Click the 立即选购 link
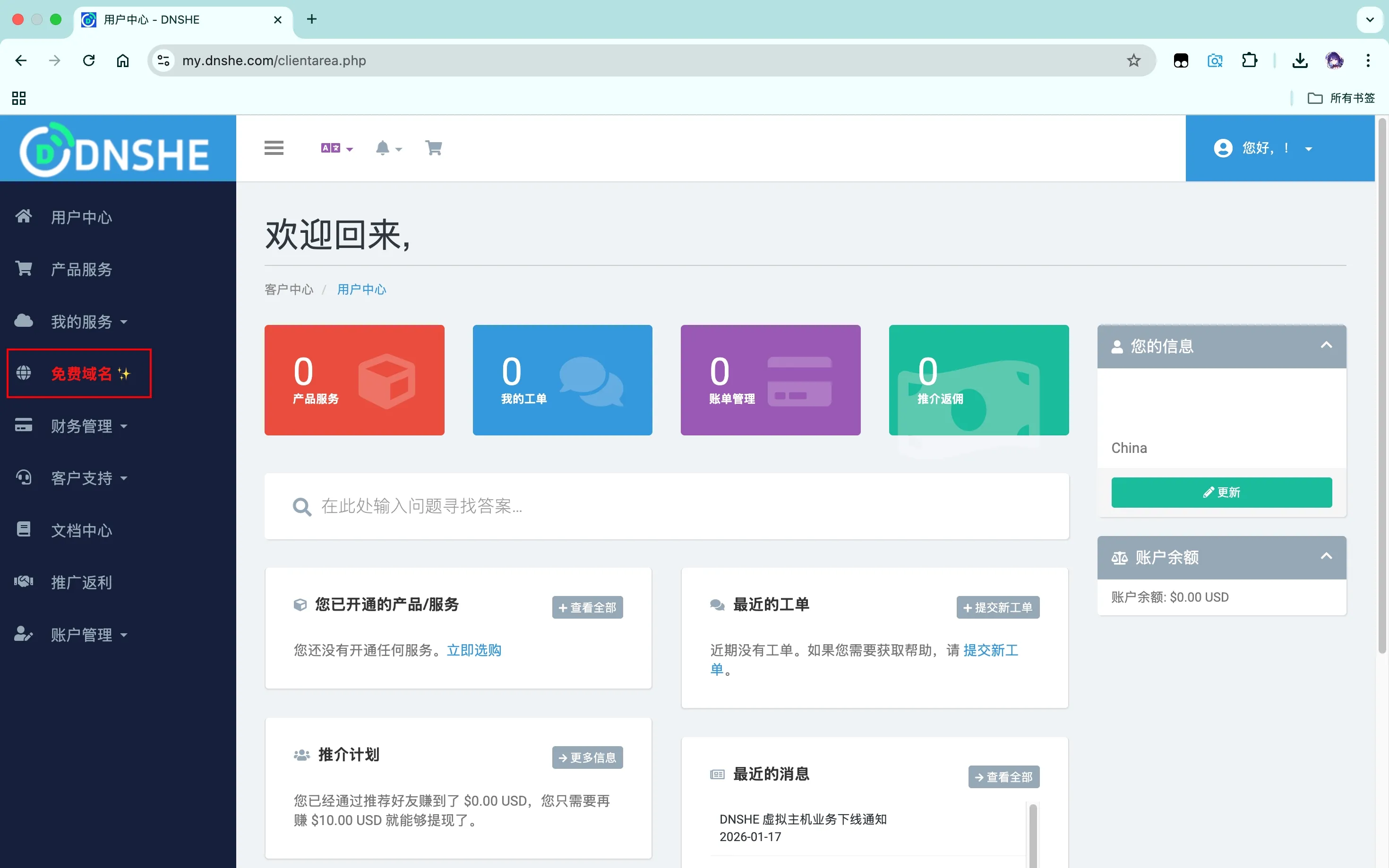The width and height of the screenshot is (1389, 868). [x=474, y=650]
